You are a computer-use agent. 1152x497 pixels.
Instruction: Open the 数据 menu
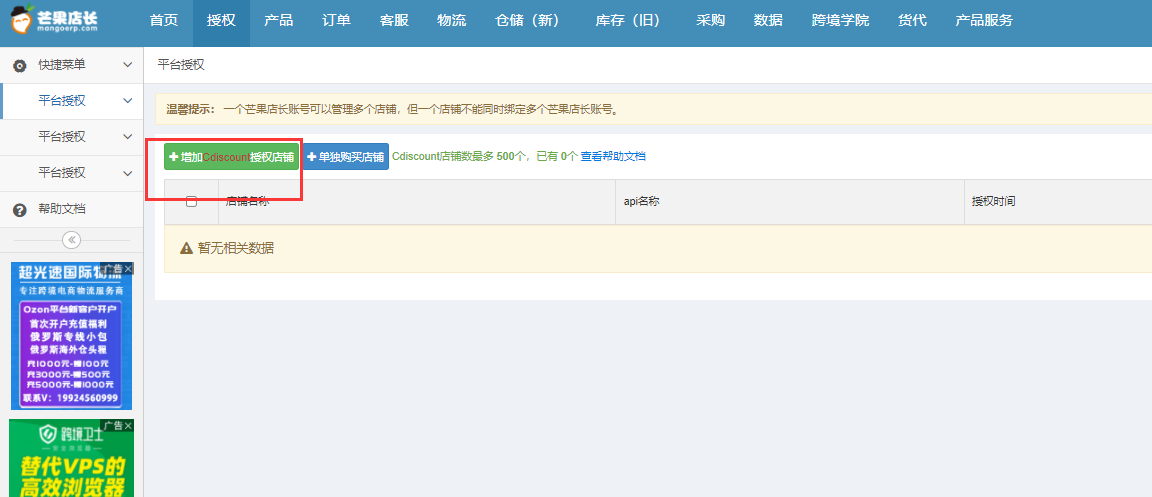(x=768, y=21)
